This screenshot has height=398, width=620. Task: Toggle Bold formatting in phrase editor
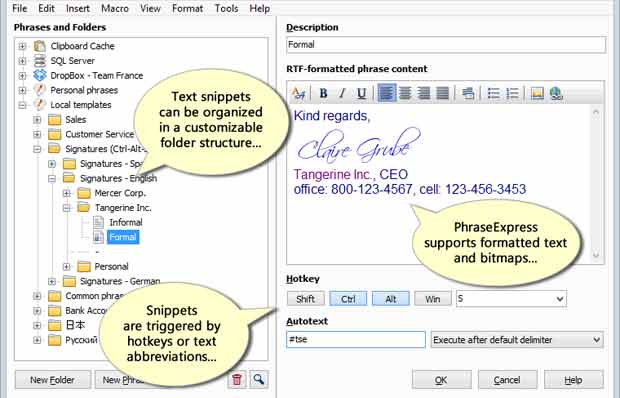click(x=323, y=93)
